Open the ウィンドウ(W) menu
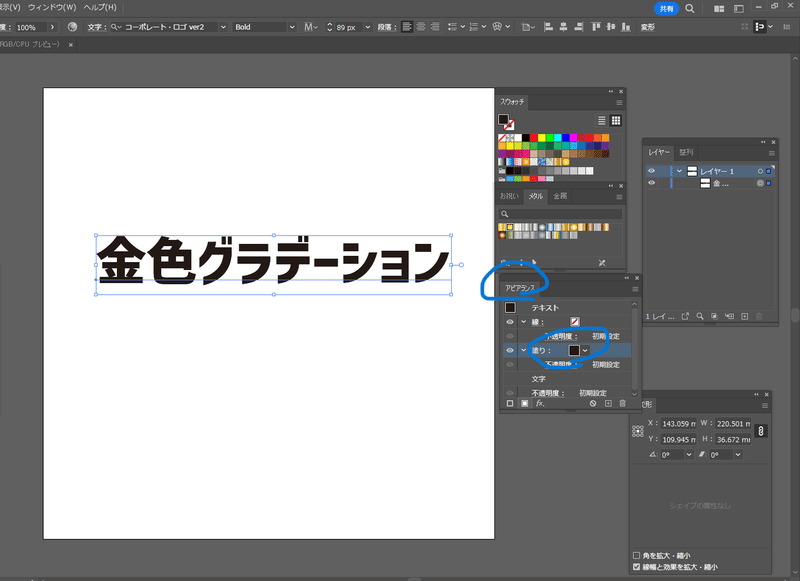This screenshot has height=581, width=800. tap(52, 8)
